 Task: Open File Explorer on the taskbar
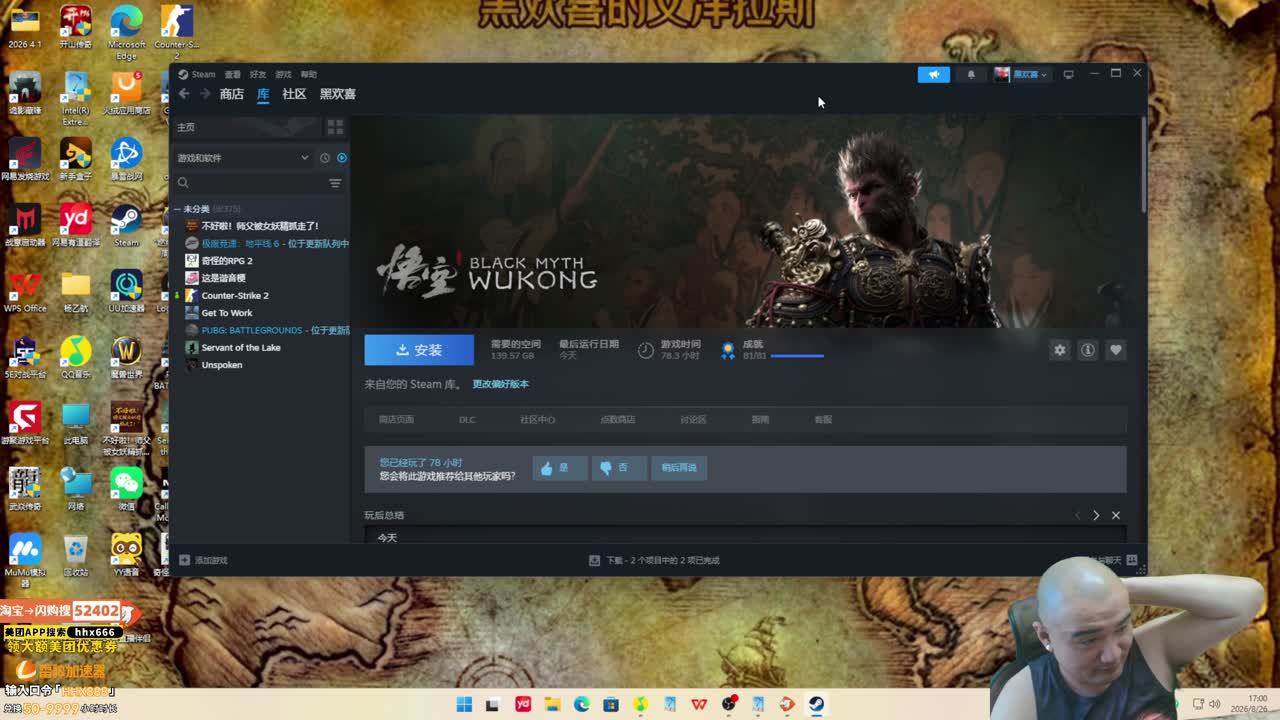click(x=552, y=705)
